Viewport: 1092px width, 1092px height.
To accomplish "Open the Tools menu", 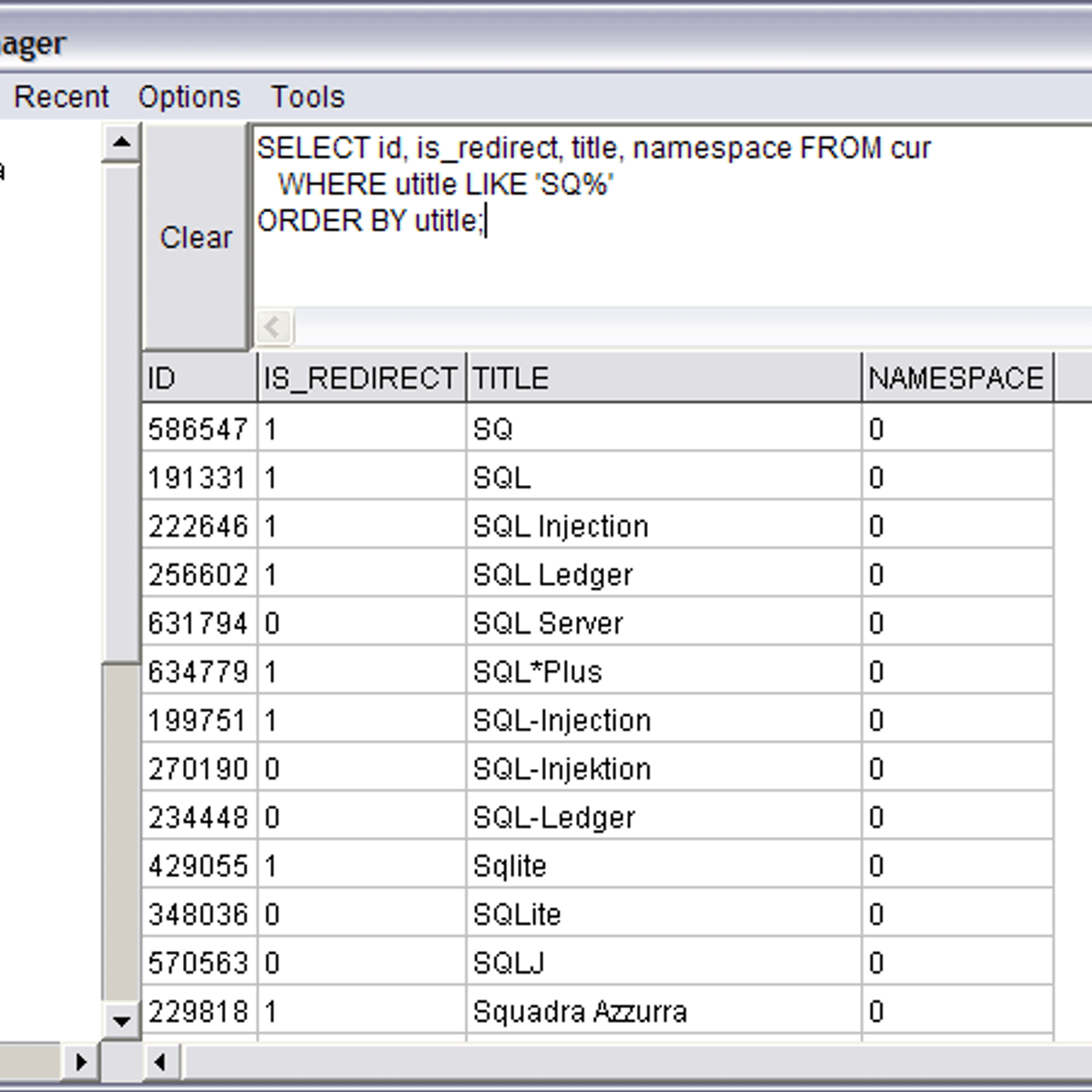I will [x=308, y=96].
